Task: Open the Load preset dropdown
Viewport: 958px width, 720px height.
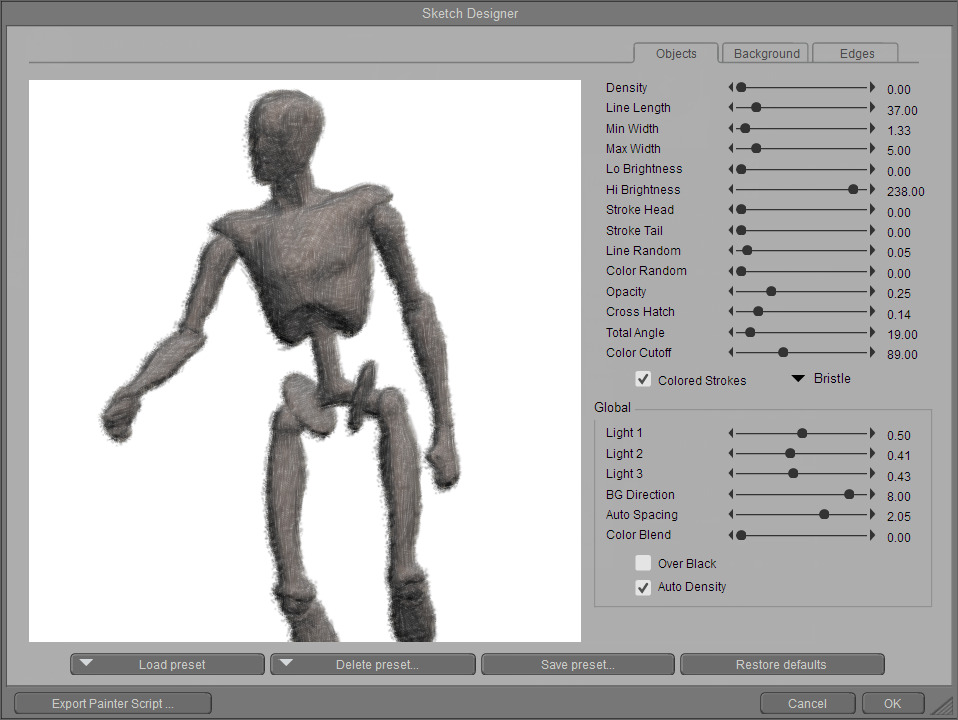Action: click(x=167, y=664)
